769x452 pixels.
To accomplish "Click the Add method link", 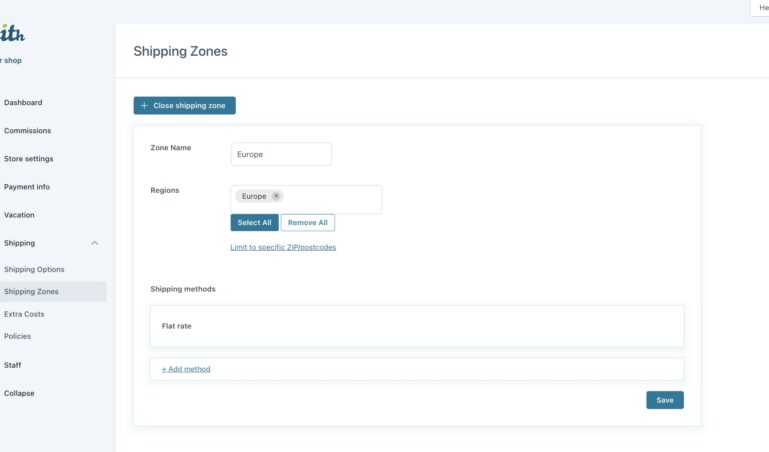I will (x=186, y=369).
